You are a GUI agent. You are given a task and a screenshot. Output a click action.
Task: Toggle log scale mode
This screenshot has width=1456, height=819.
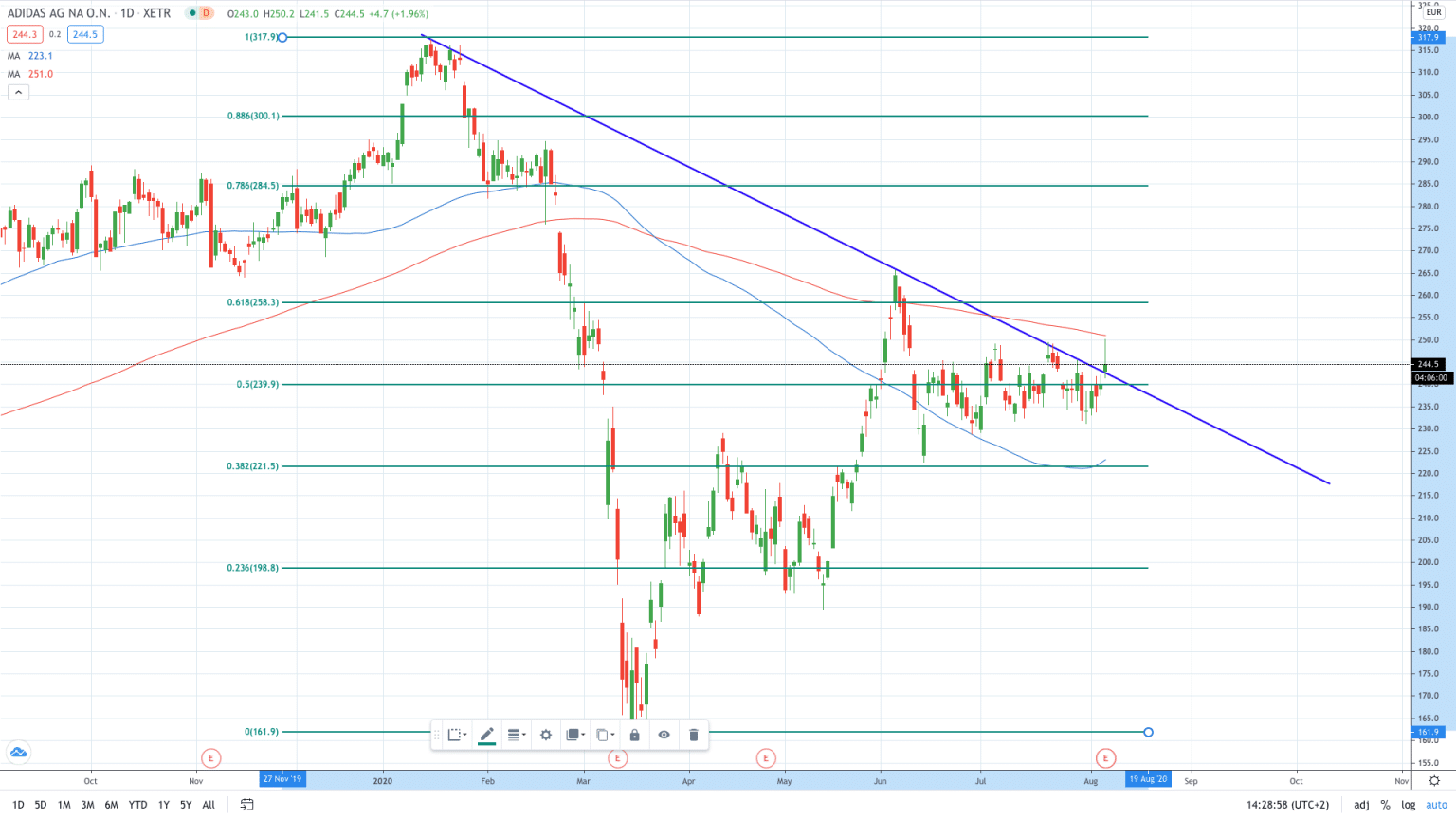[x=1409, y=805]
